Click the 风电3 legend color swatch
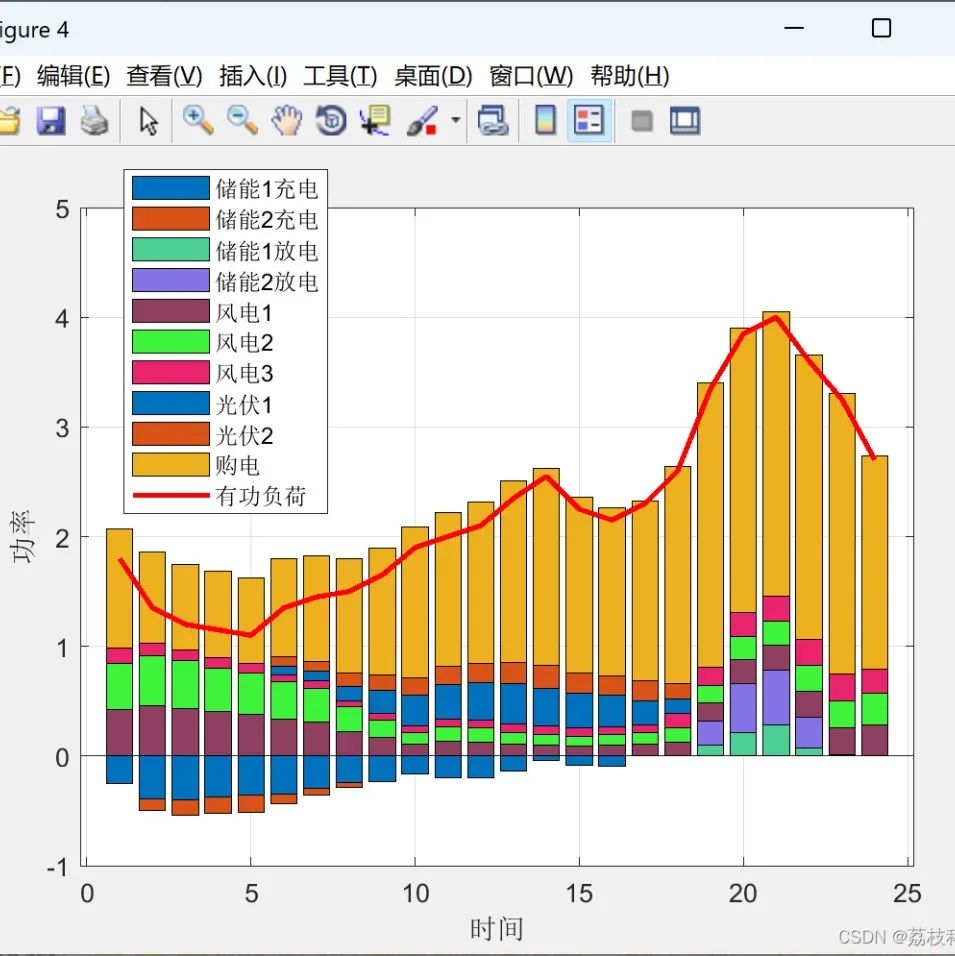The width and height of the screenshot is (955, 956). 171,372
